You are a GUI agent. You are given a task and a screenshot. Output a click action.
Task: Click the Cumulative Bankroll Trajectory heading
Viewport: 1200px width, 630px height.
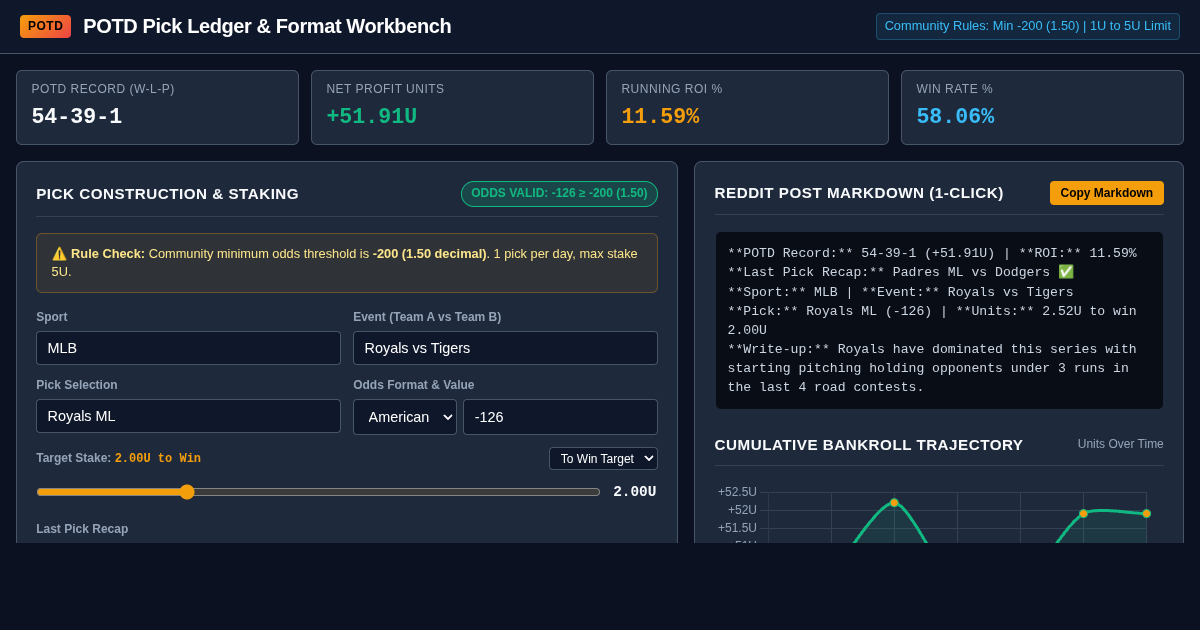(869, 445)
